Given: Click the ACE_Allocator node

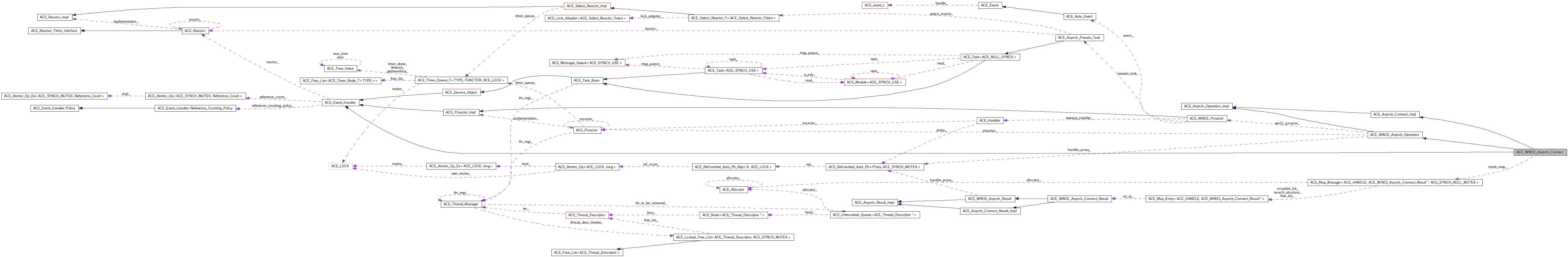Looking at the screenshot, I should [733, 190].
